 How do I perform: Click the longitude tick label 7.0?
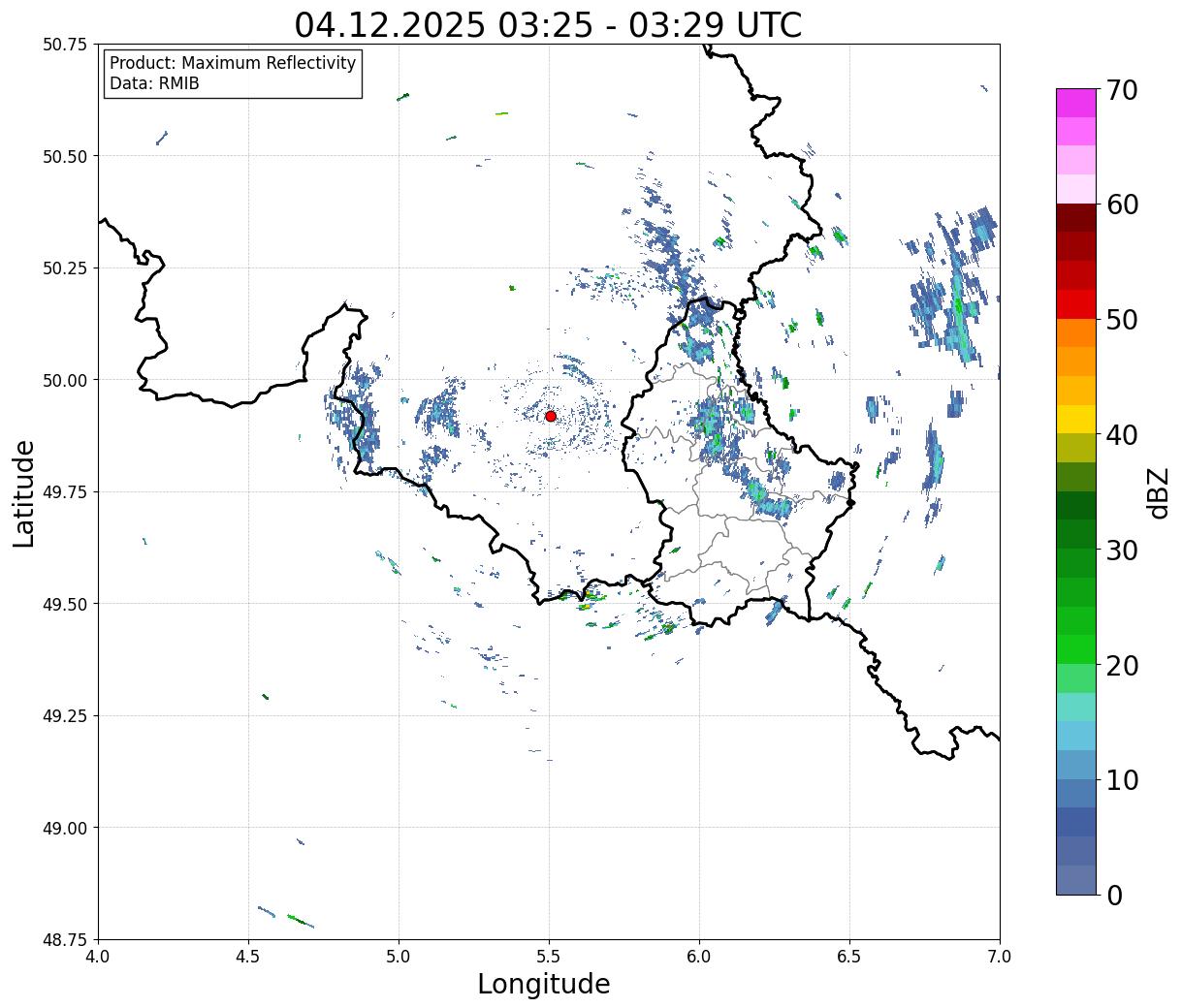click(1000, 957)
